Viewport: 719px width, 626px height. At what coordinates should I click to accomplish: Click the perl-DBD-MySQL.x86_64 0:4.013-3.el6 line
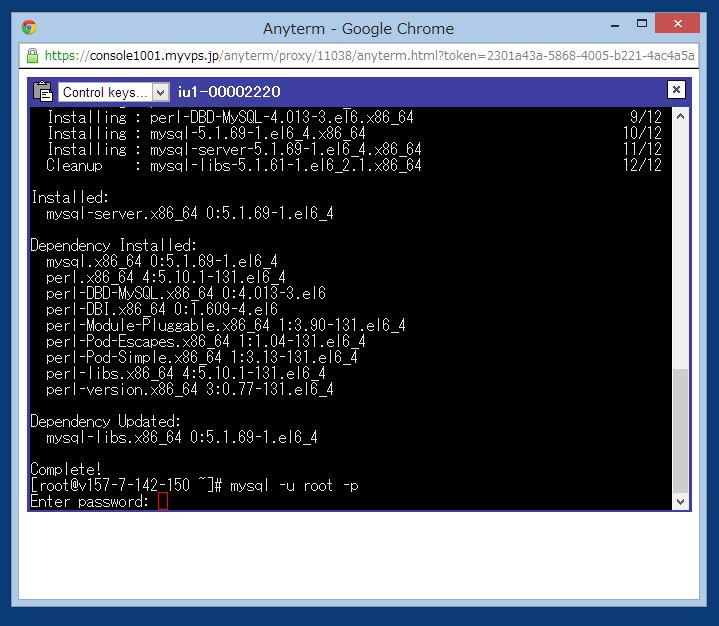[186, 293]
